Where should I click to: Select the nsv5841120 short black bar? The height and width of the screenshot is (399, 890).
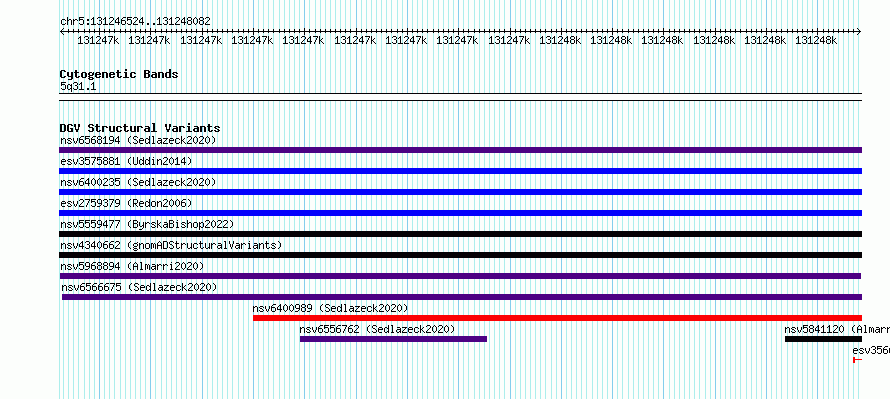point(823,339)
